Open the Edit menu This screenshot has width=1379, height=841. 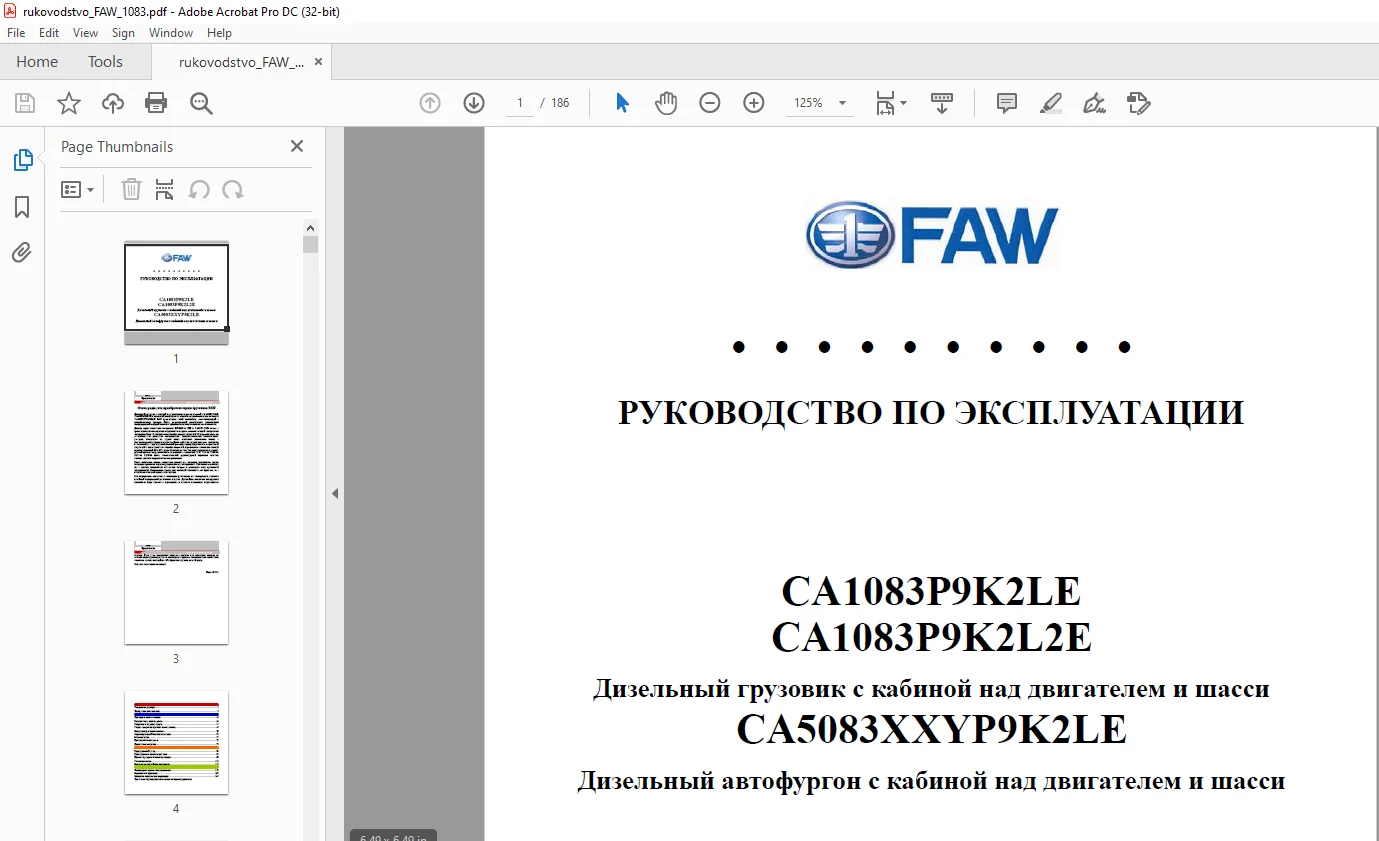click(49, 33)
